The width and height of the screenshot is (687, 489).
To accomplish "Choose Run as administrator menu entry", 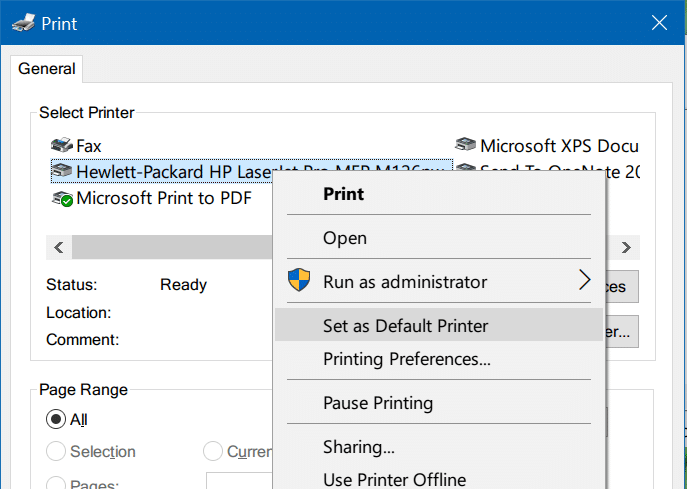I will (x=439, y=282).
